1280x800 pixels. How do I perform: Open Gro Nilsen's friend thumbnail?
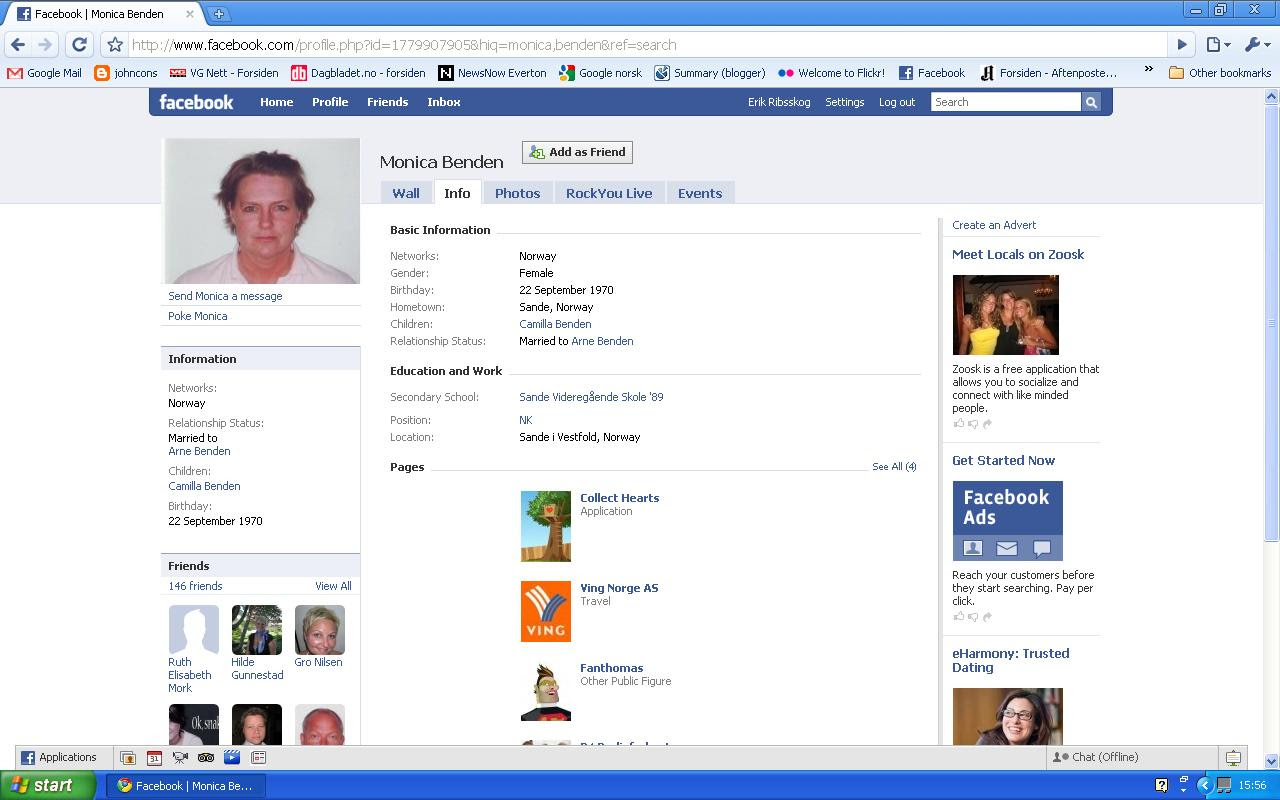[320, 630]
